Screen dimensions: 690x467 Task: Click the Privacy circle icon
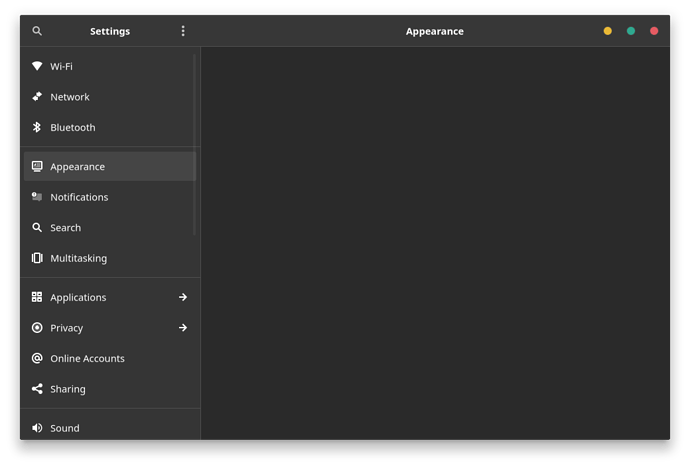click(x=37, y=327)
